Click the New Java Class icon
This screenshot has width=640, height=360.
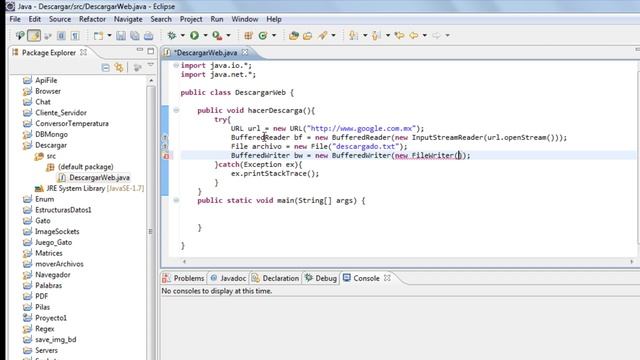click(263, 36)
